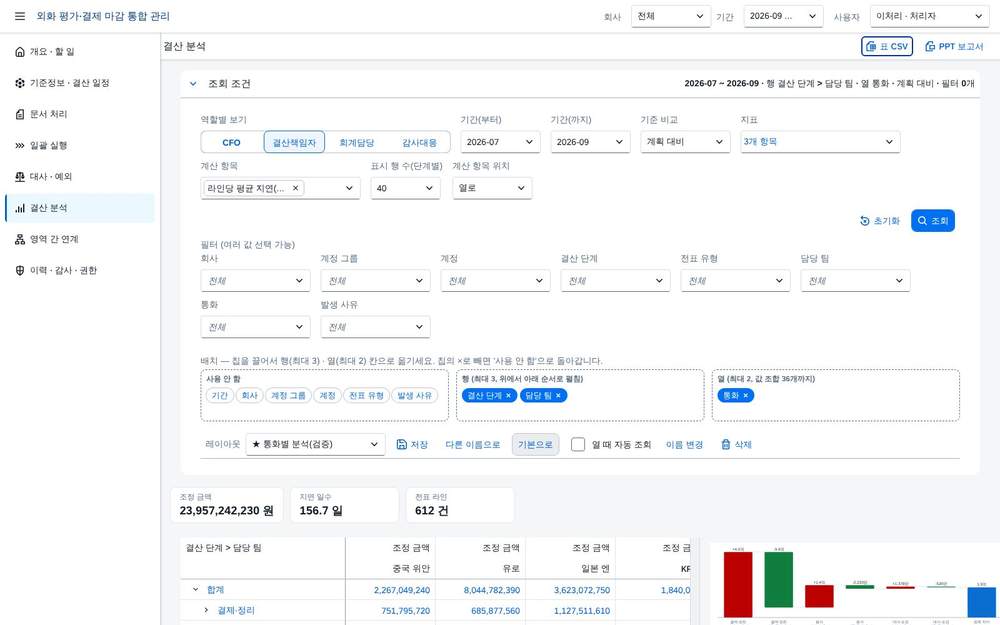Click the 이름 변경 link
The image size is (1000, 625).
(684, 445)
